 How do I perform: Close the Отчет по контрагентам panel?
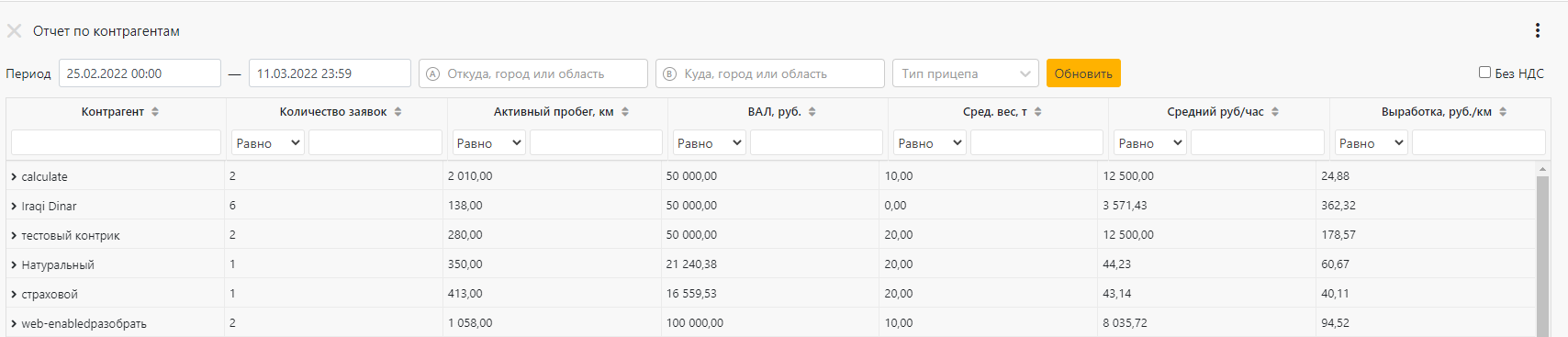pyautogui.click(x=14, y=30)
